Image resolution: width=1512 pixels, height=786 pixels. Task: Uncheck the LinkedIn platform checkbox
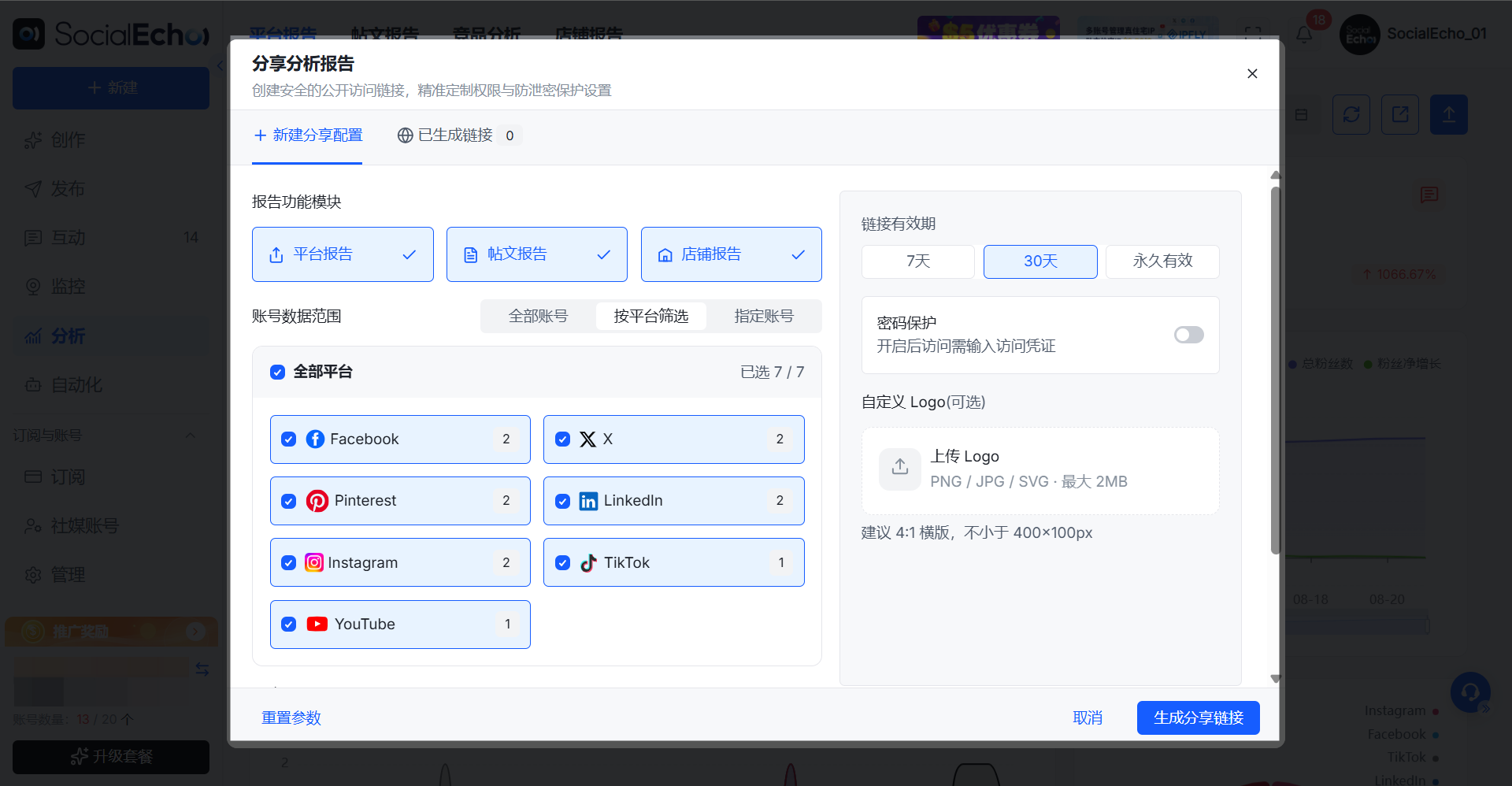pos(562,501)
